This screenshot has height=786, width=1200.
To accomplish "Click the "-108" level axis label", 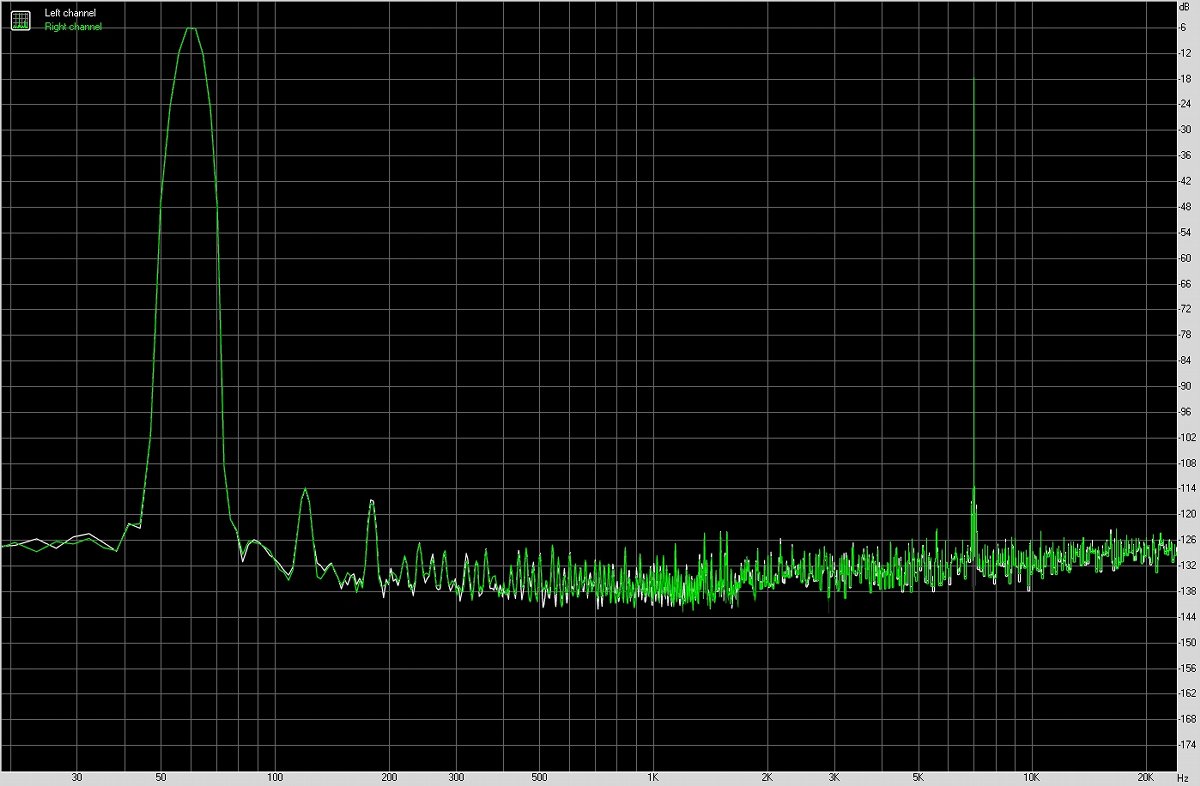I will point(1187,464).
